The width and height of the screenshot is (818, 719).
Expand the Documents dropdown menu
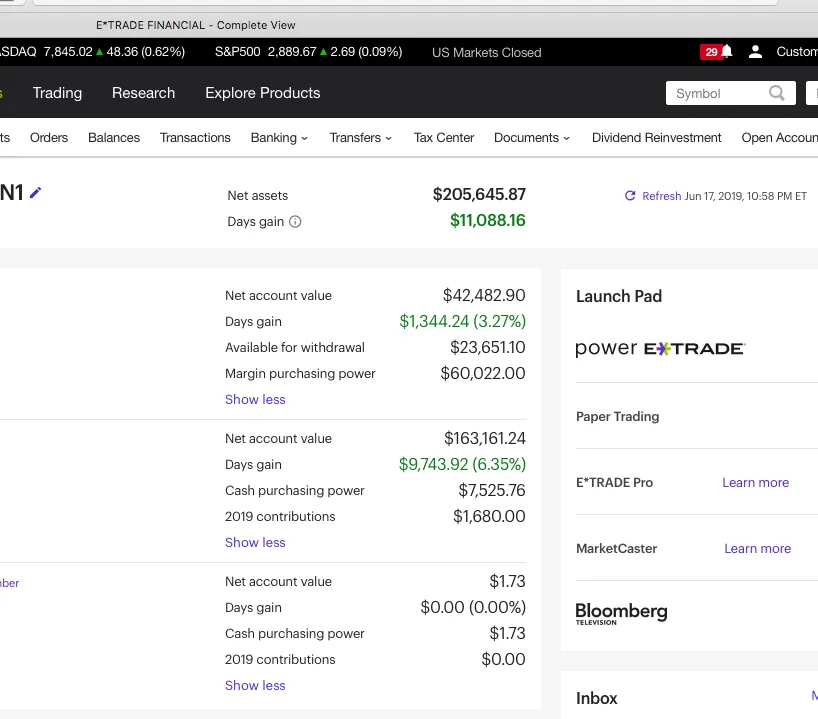click(532, 138)
